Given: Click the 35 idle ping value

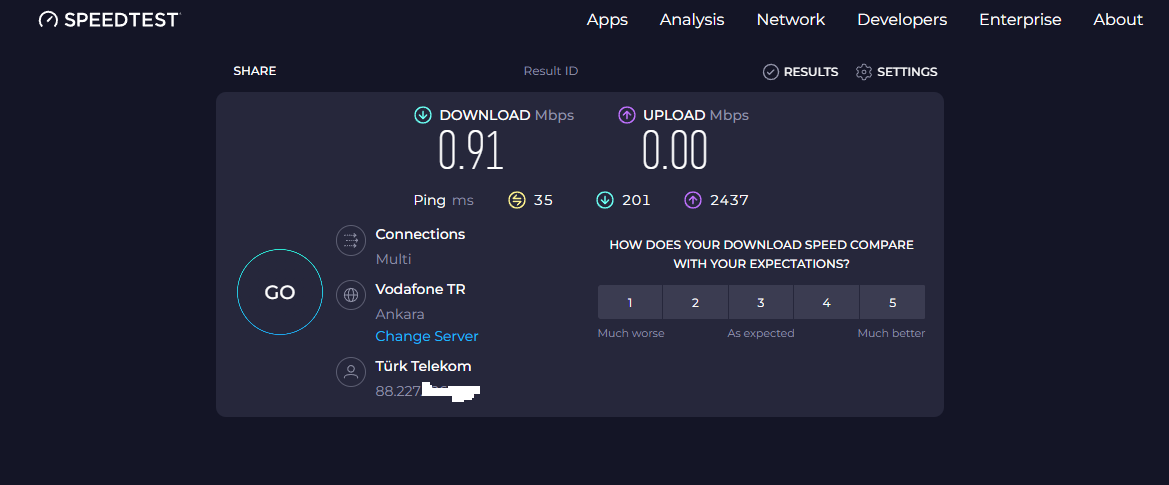Looking at the screenshot, I should coord(543,200).
